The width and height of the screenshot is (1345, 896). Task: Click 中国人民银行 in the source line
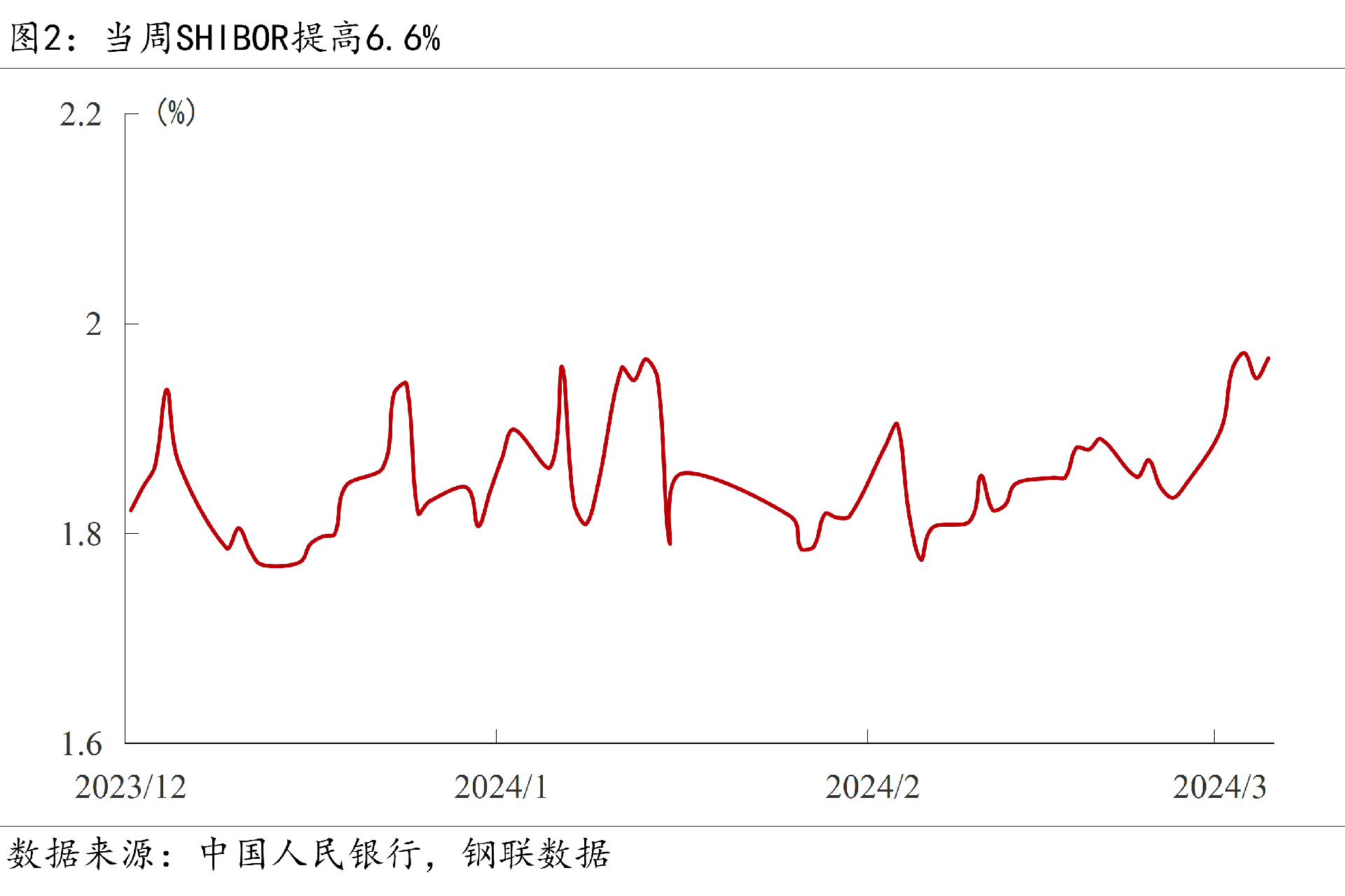coord(311,854)
